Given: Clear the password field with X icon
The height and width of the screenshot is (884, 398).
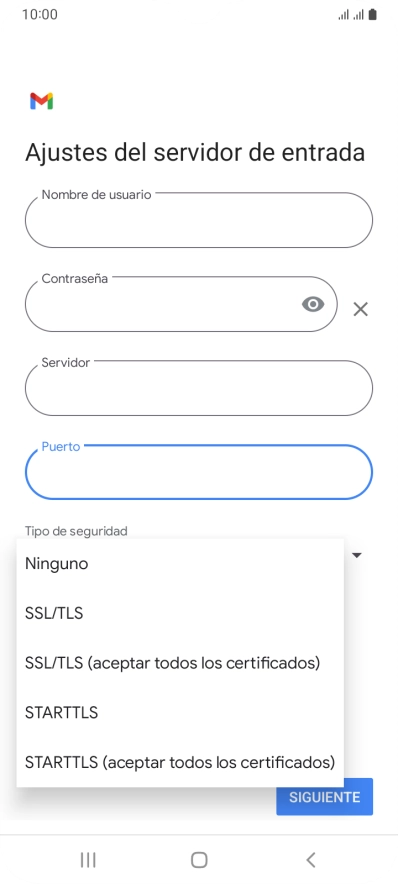Looking at the screenshot, I should coord(360,309).
